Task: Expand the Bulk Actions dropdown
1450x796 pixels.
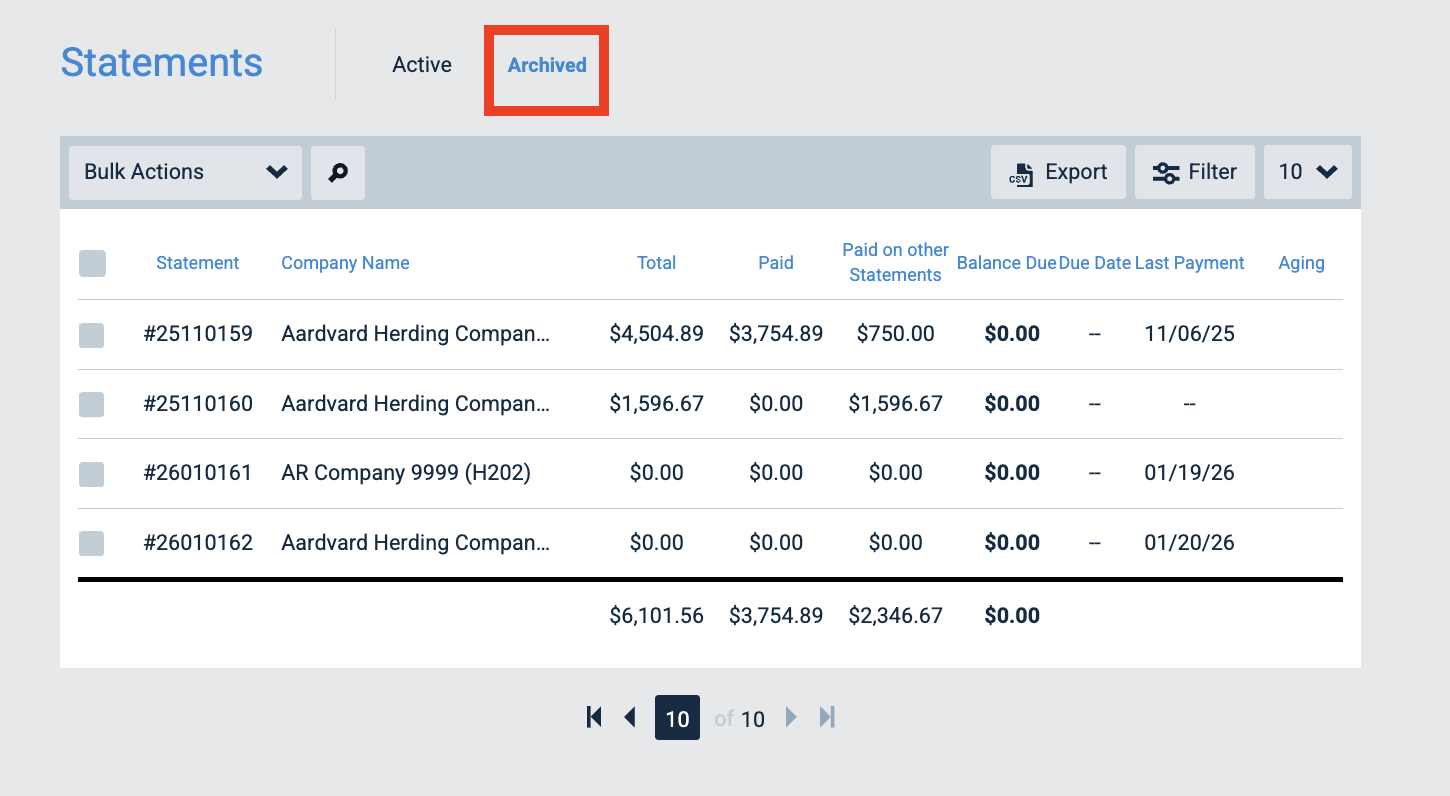Action: tap(185, 172)
